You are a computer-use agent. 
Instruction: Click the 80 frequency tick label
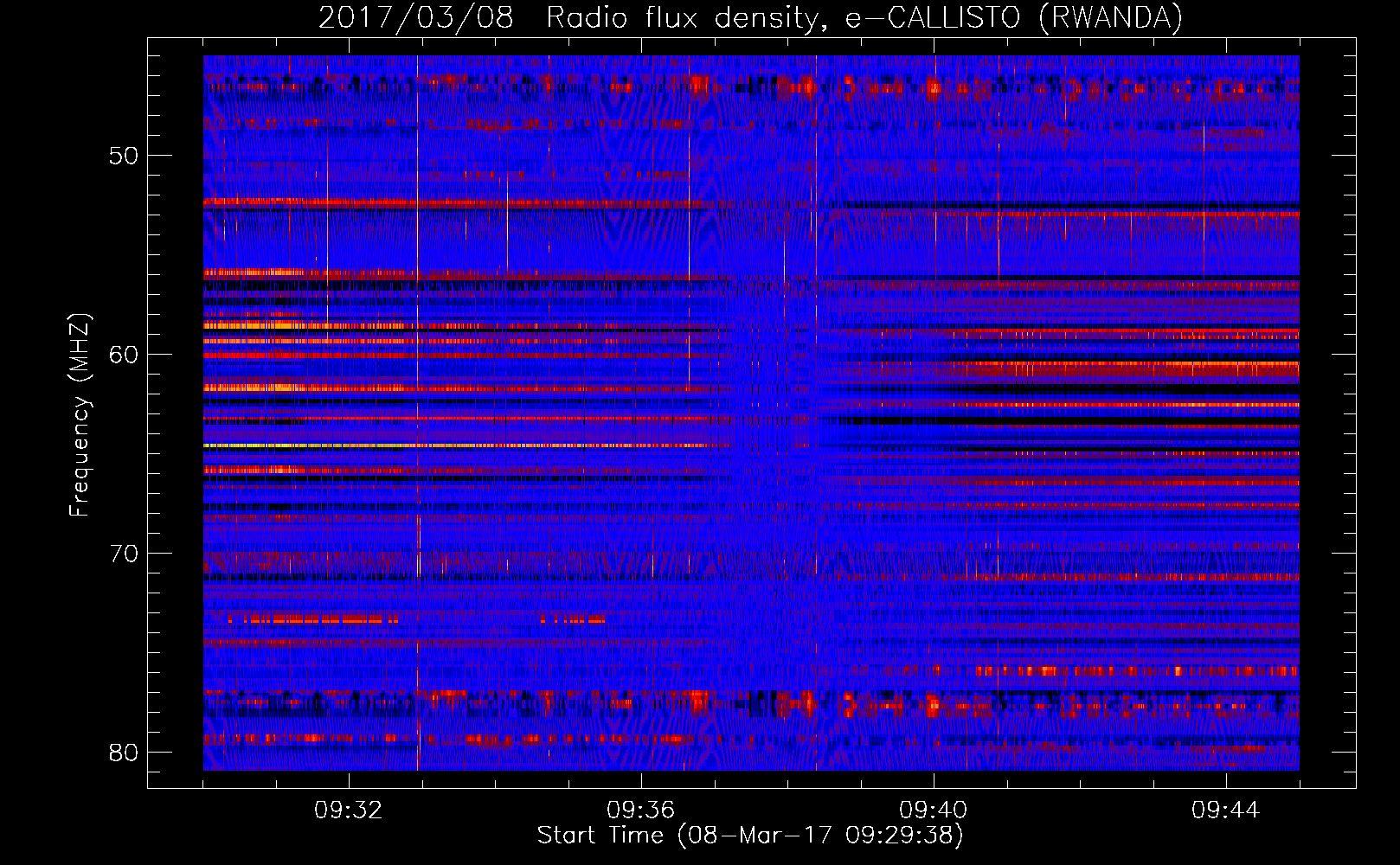click(124, 753)
